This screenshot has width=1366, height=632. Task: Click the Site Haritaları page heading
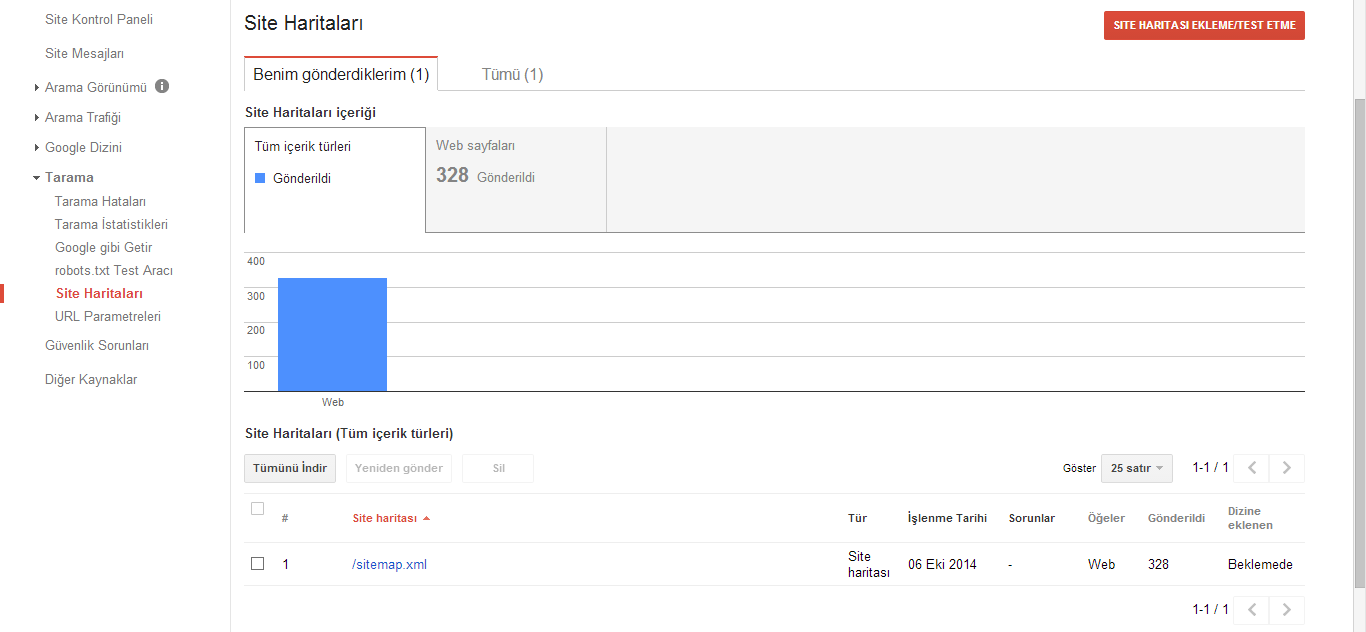point(304,22)
